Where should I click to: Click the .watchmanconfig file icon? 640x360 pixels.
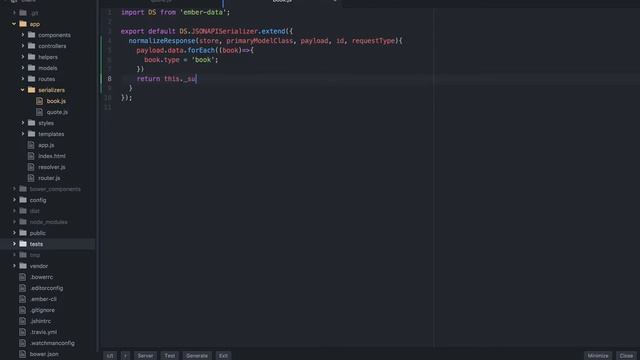point(23,343)
